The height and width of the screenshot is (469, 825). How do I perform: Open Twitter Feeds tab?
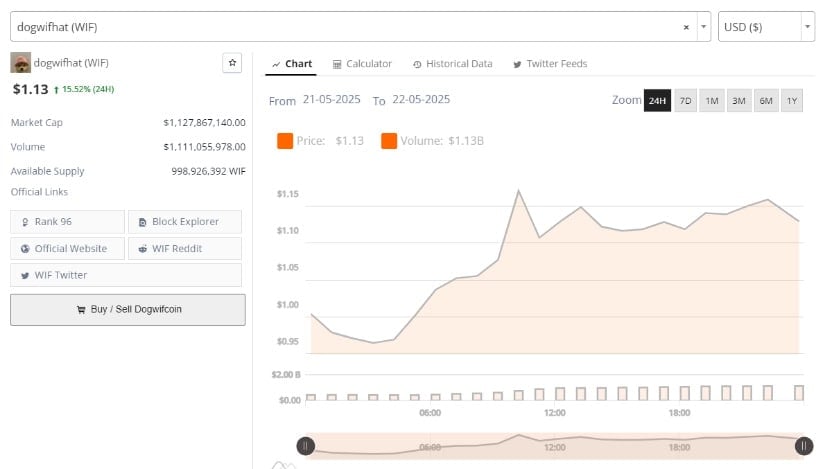click(549, 64)
